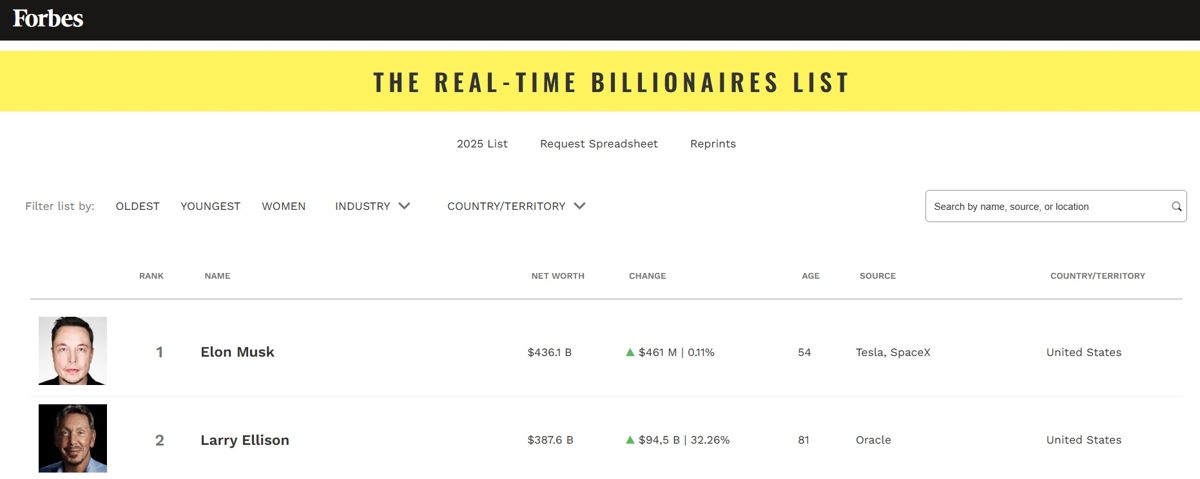Screen dimensions: 1200x479
Task: Filter list by Women
Action: coord(284,206)
